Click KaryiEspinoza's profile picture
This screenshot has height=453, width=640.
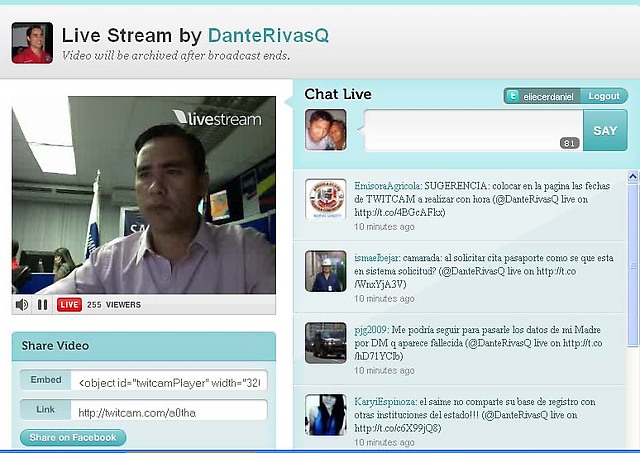[325, 414]
